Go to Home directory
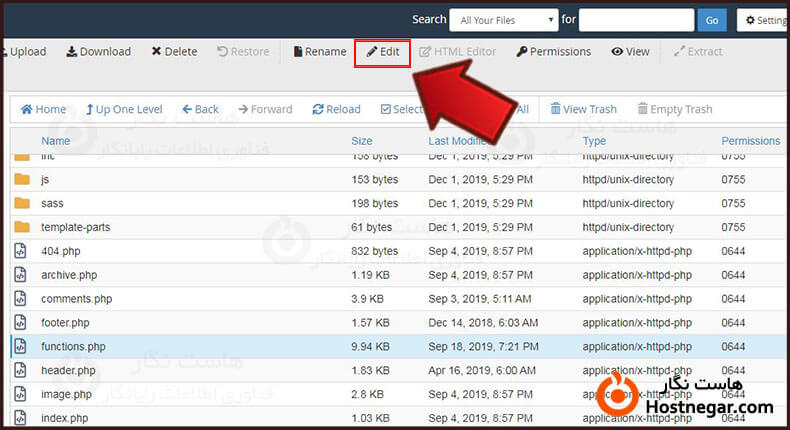This screenshot has width=790, height=430. [x=43, y=110]
